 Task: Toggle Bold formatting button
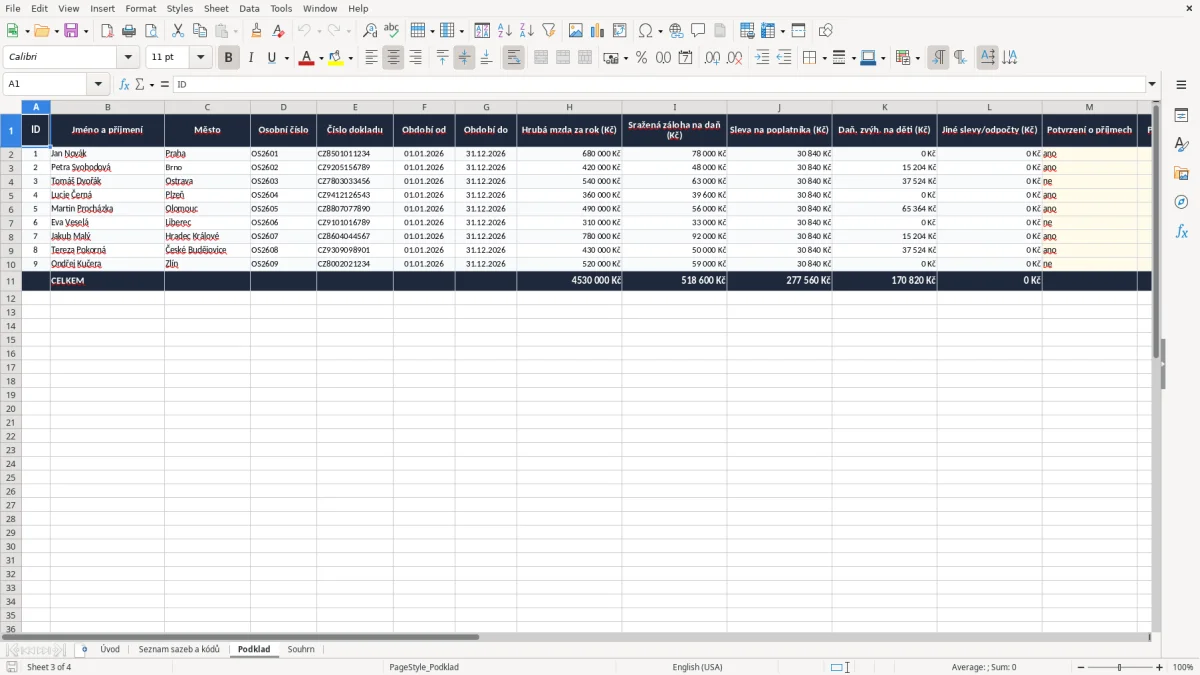point(228,58)
